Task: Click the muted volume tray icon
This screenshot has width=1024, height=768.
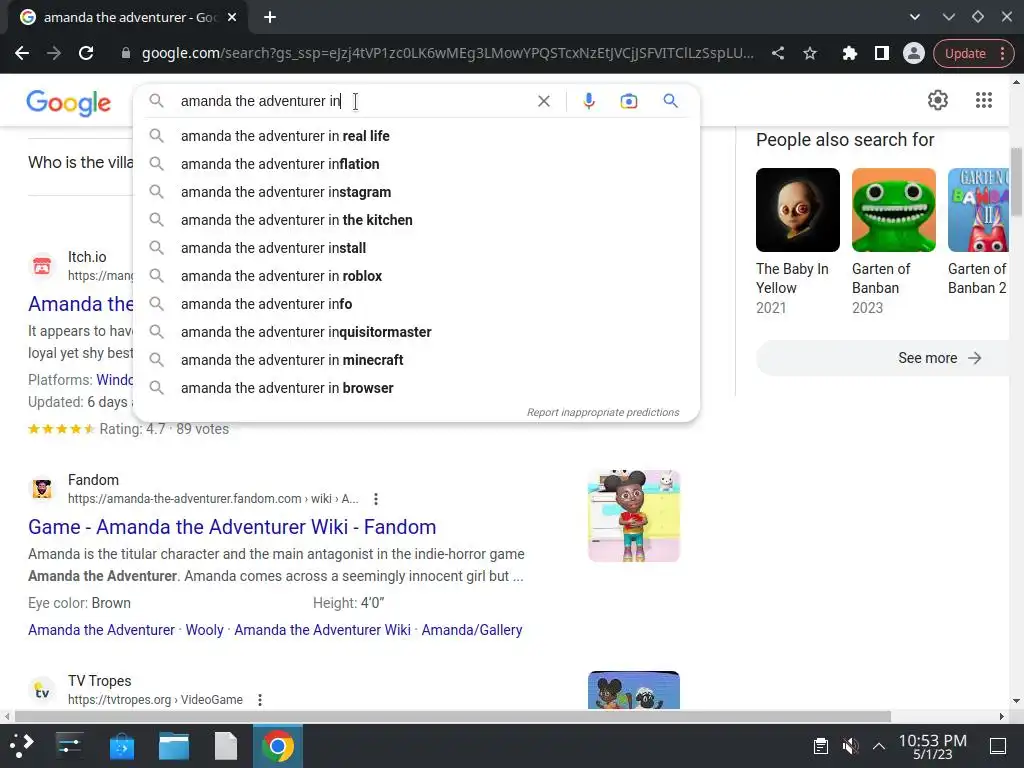Action: coord(850,746)
